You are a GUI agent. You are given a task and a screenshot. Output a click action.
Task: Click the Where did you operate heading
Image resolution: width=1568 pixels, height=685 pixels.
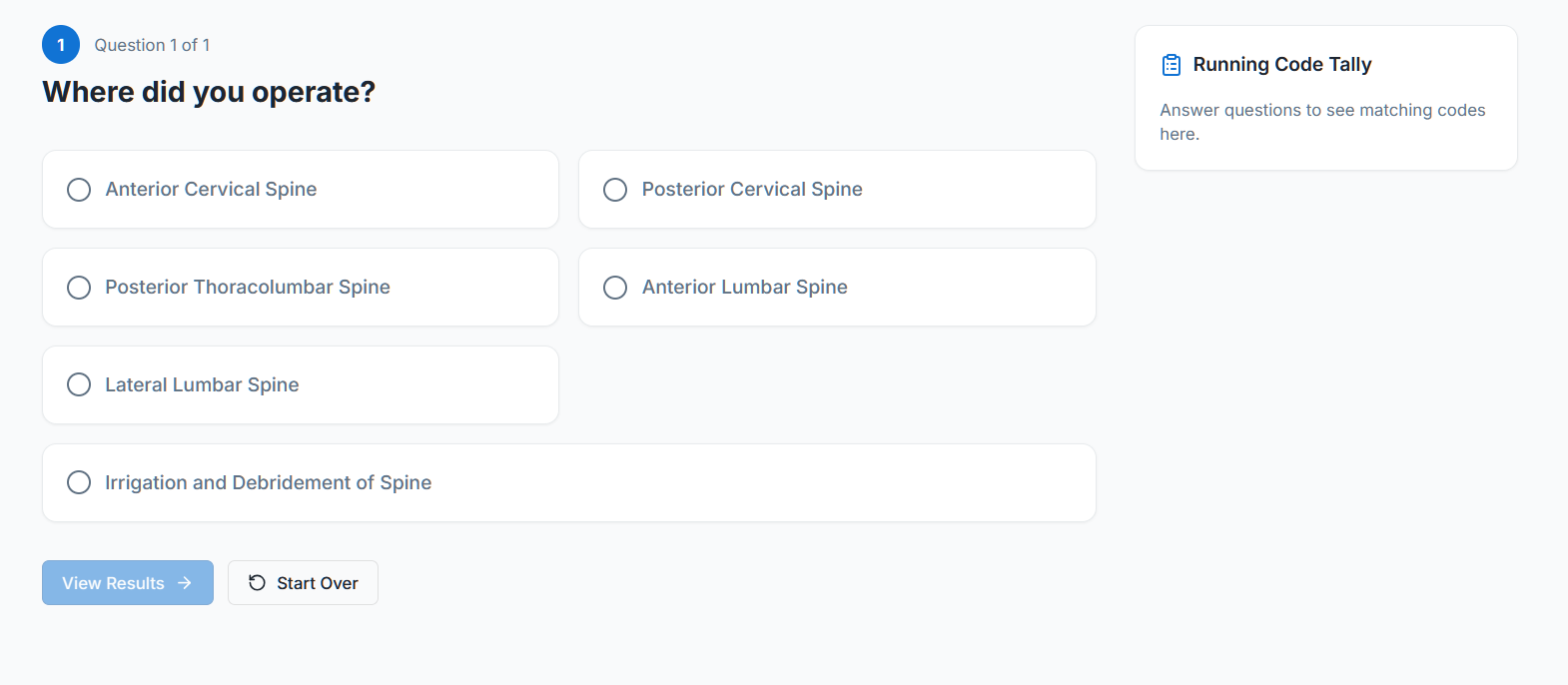(x=208, y=92)
